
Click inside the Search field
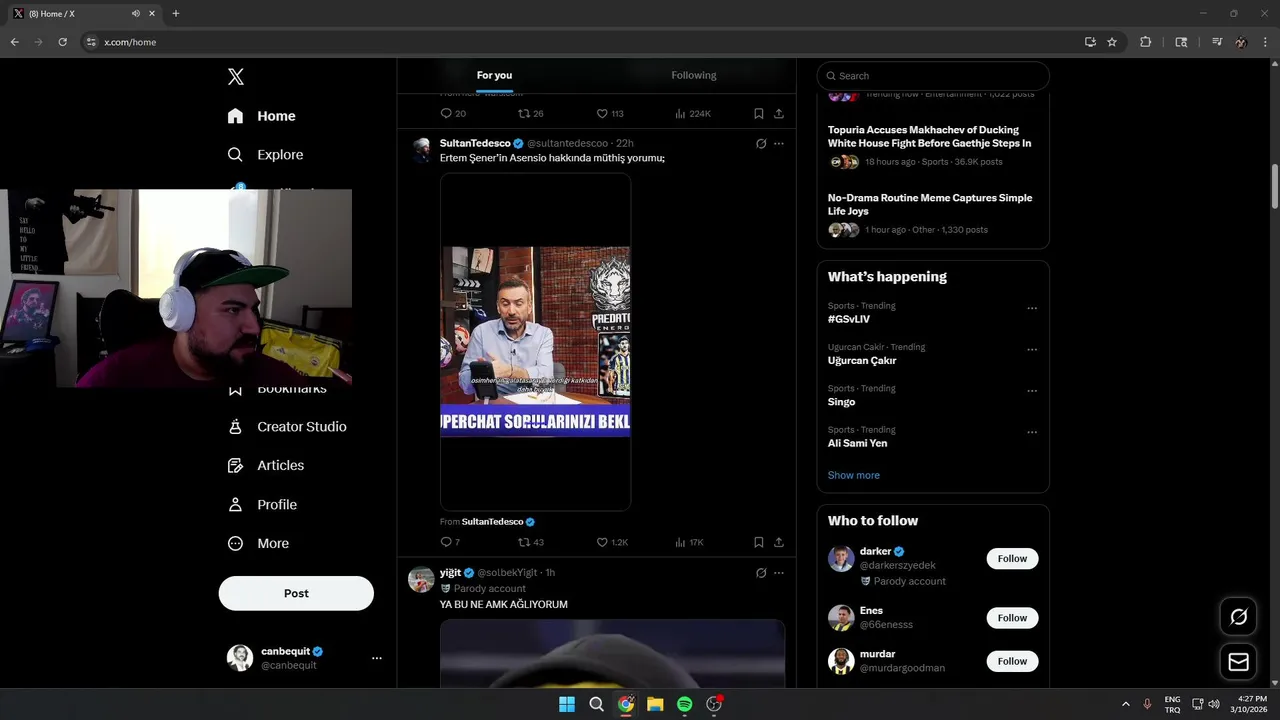click(x=933, y=76)
